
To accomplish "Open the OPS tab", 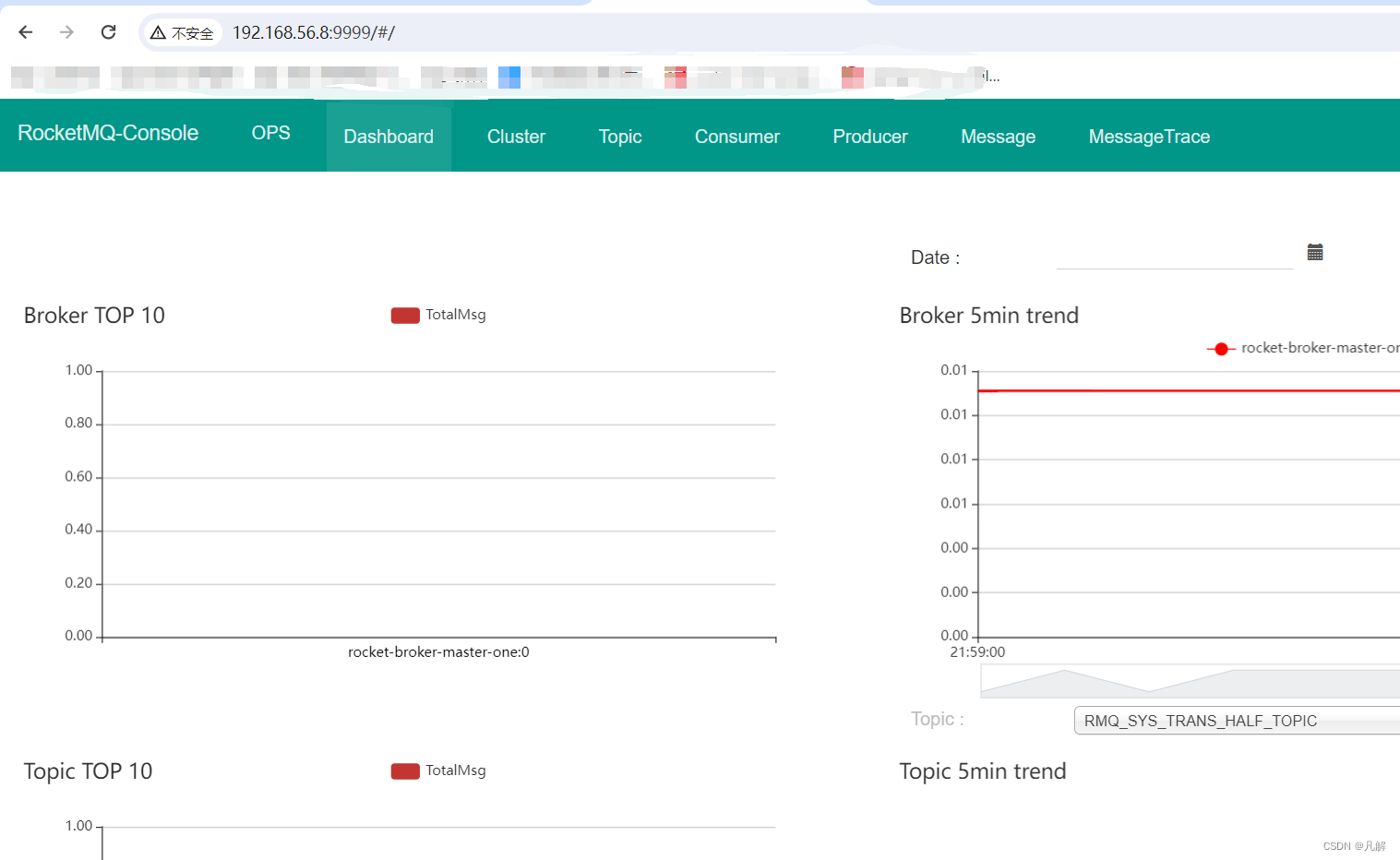I will tap(270, 133).
